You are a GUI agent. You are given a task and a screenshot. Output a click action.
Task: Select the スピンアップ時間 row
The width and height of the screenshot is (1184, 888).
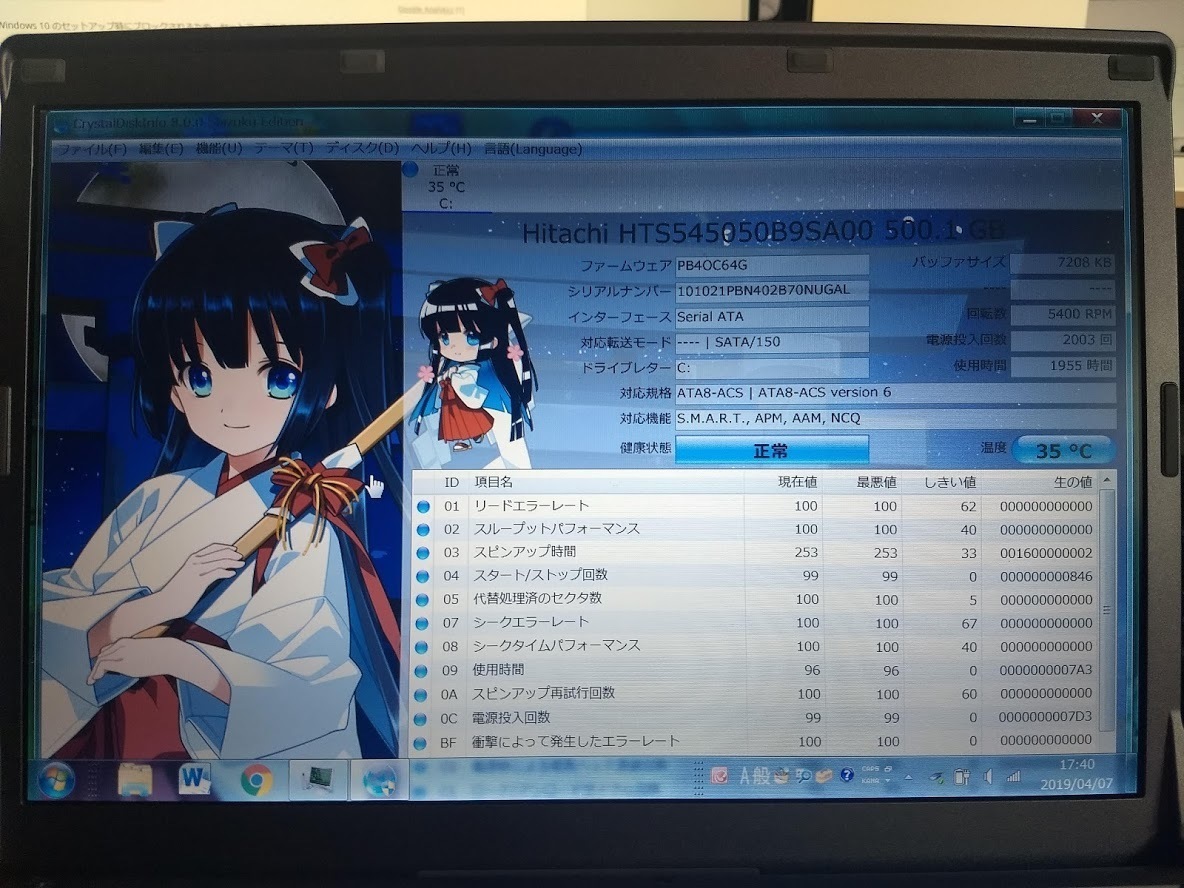pos(755,553)
